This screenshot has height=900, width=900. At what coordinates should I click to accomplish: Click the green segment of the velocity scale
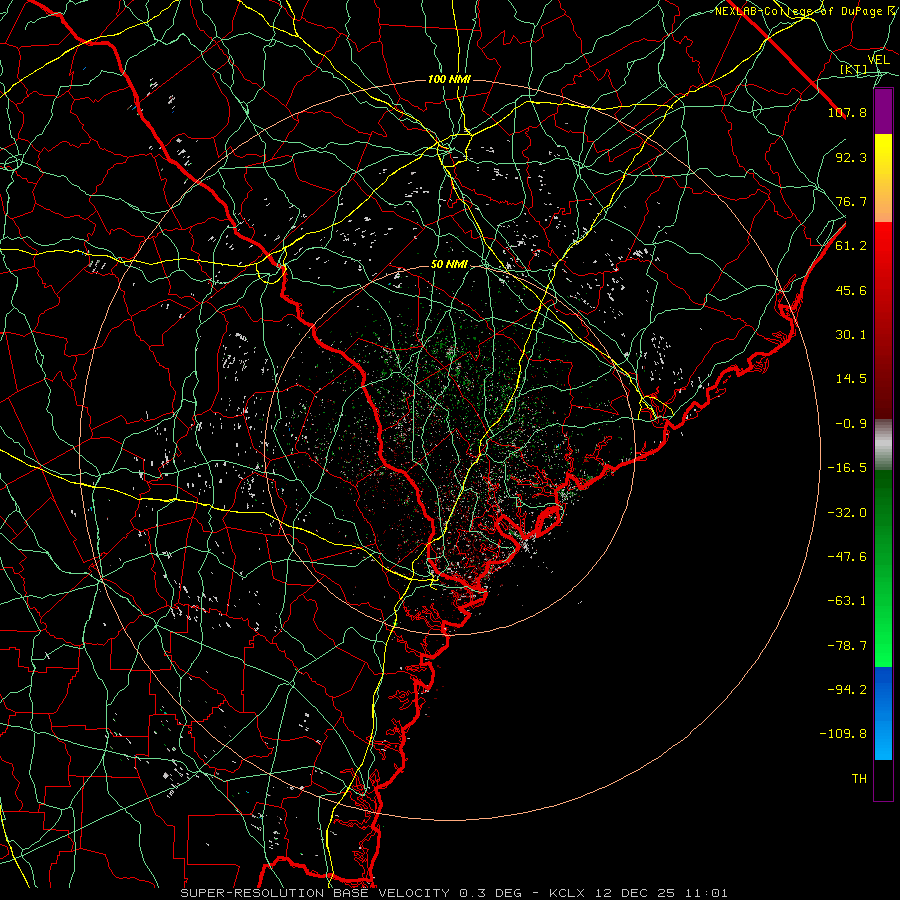point(883,568)
